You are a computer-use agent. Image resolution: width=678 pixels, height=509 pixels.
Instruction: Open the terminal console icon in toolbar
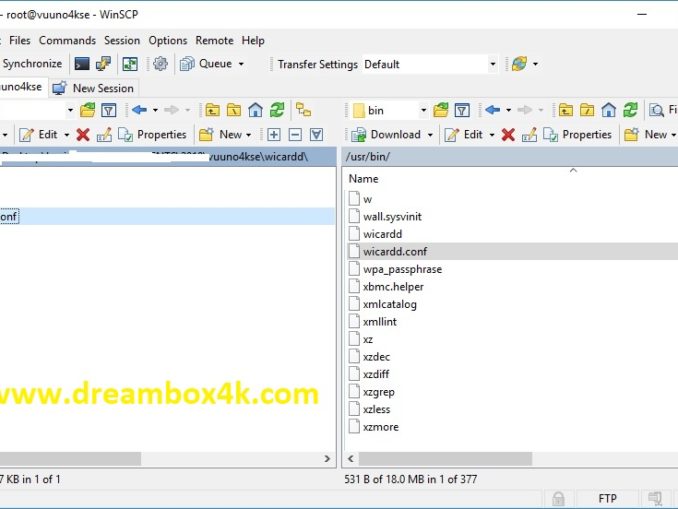(82, 64)
